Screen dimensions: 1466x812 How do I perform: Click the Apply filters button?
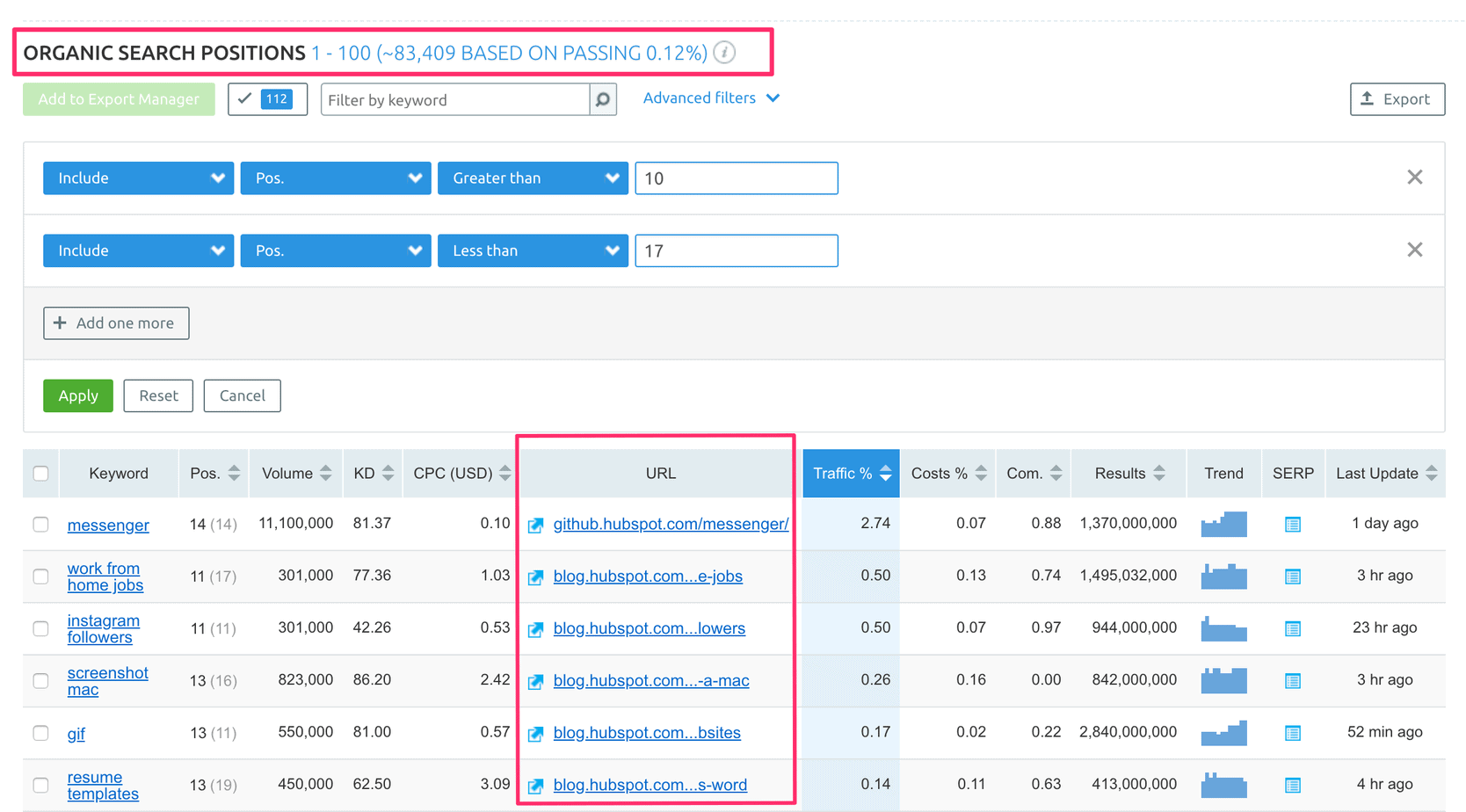coord(78,395)
